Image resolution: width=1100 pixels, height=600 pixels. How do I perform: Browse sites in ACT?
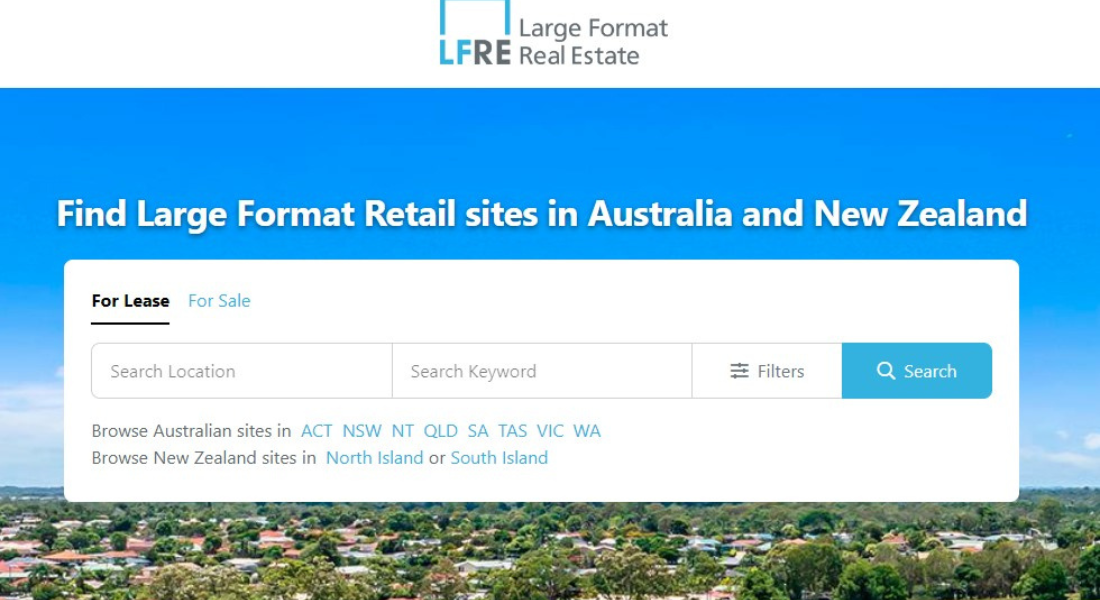coord(316,431)
